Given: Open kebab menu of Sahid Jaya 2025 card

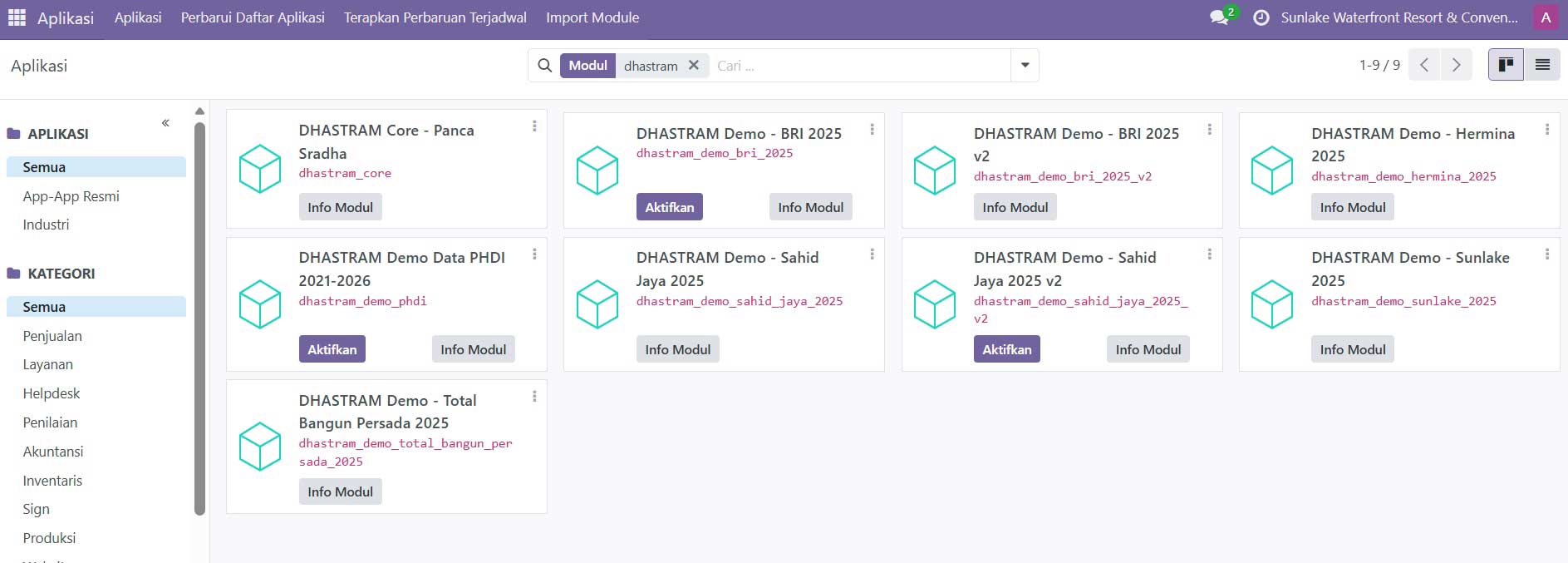Looking at the screenshot, I should click(x=872, y=254).
